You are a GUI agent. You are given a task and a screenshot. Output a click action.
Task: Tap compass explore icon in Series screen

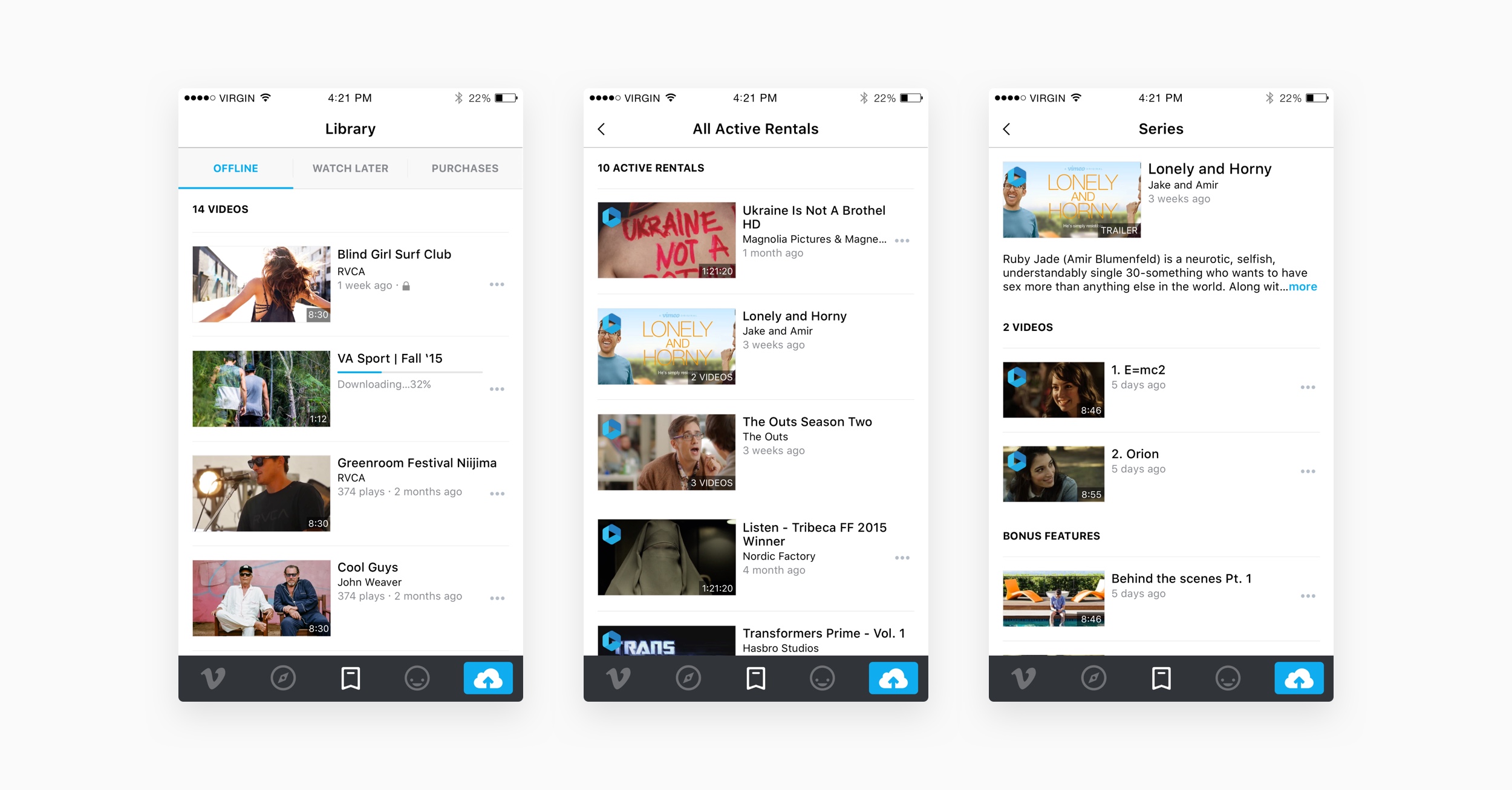(x=1093, y=678)
